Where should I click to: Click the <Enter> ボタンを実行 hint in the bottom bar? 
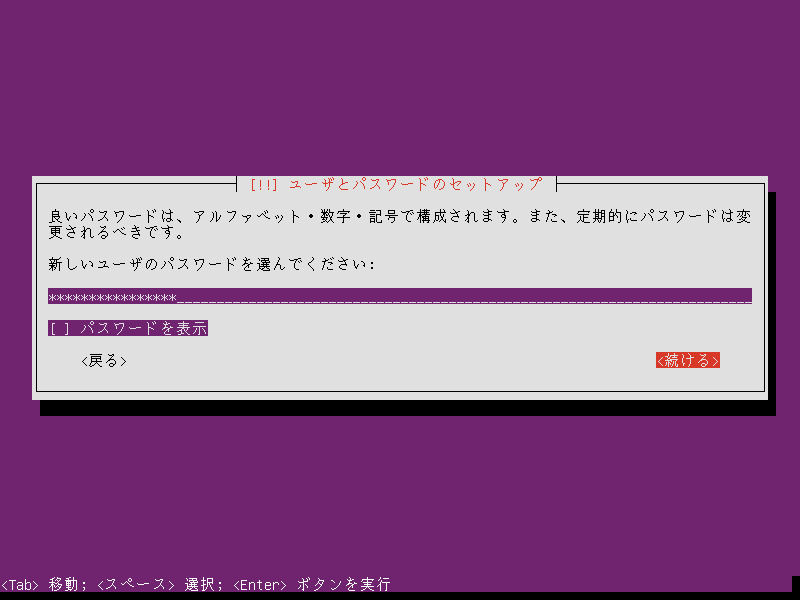click(x=312, y=584)
